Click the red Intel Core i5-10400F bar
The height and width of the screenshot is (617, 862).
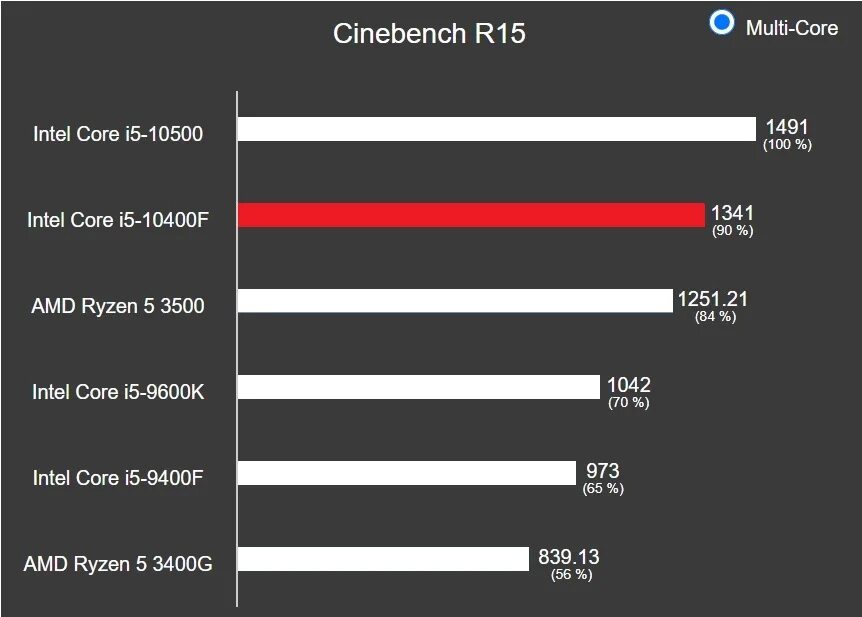tap(471, 215)
